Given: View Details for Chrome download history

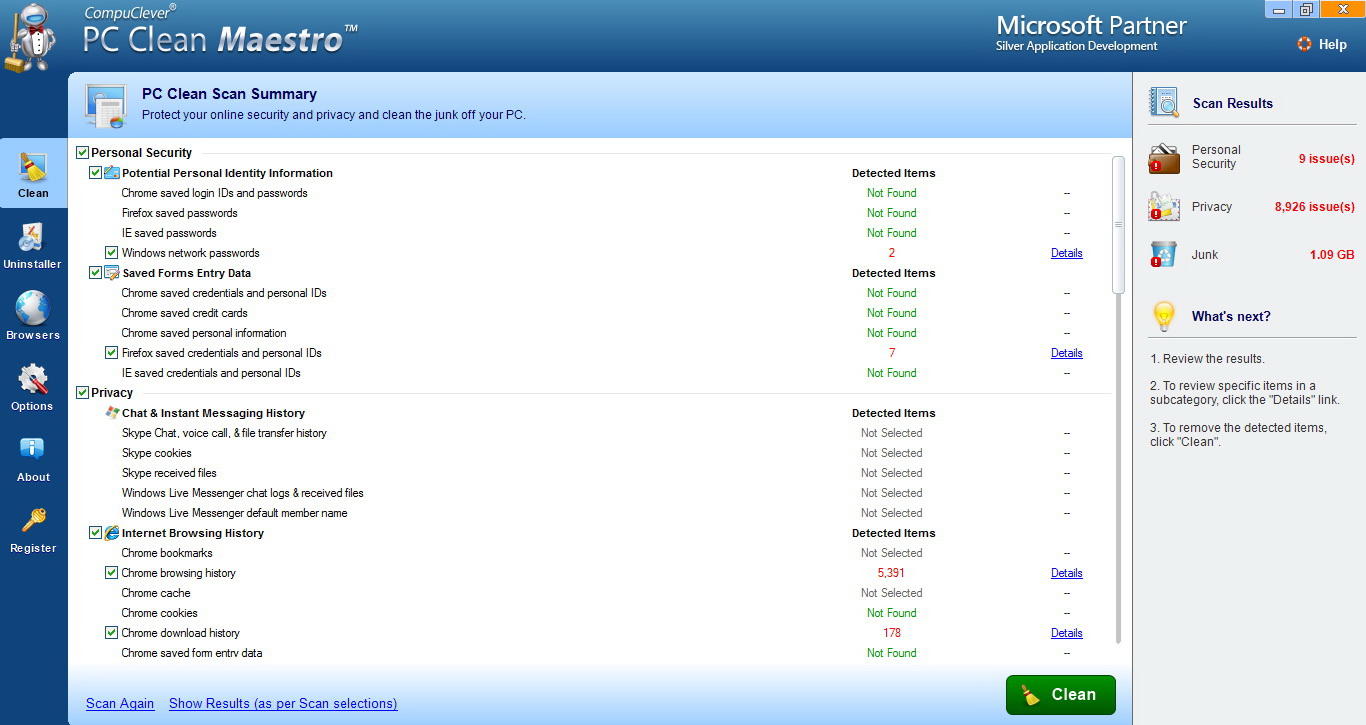Looking at the screenshot, I should point(1067,633).
